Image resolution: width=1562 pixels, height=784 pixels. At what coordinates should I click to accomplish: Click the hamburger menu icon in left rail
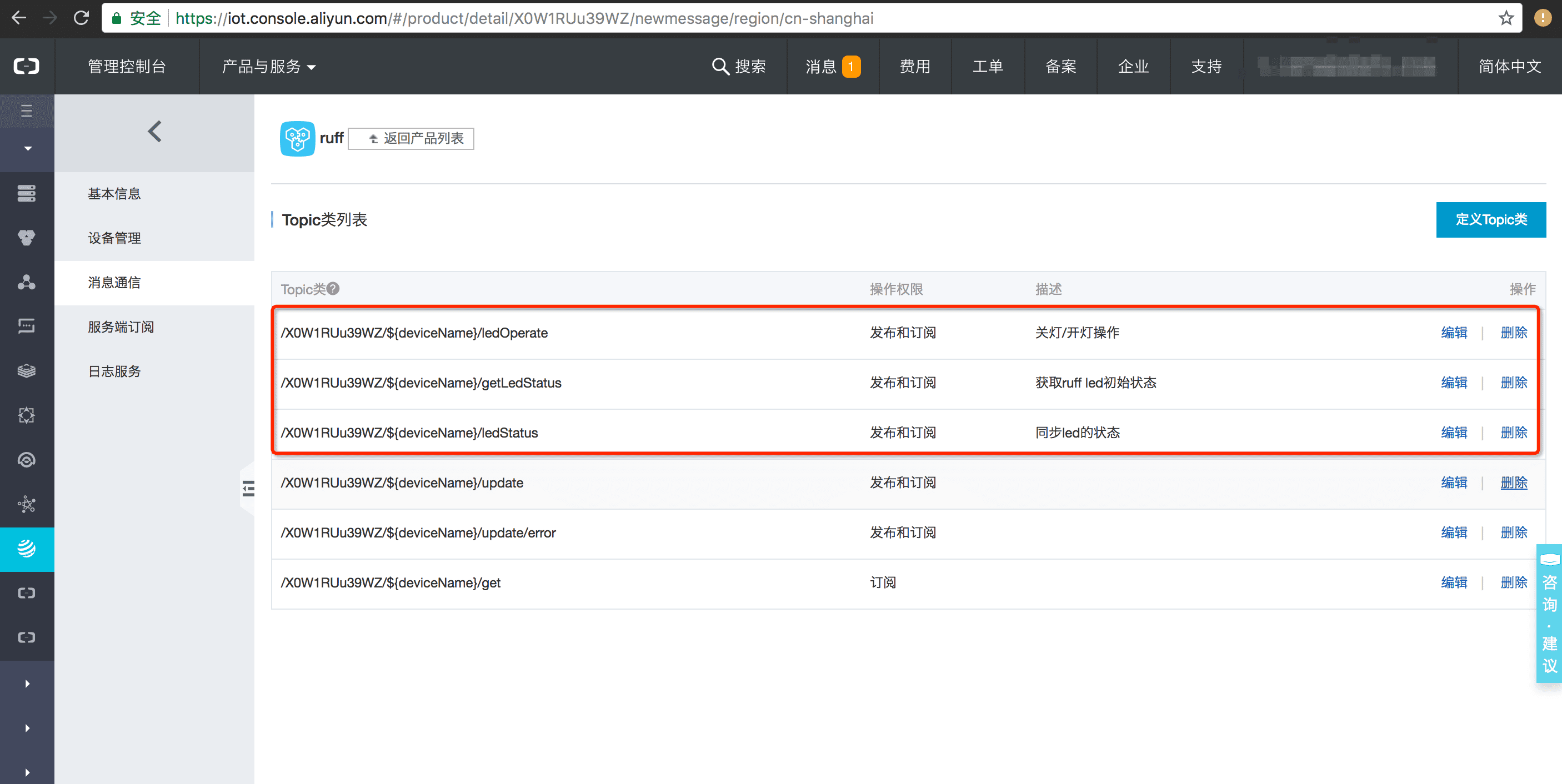click(27, 111)
